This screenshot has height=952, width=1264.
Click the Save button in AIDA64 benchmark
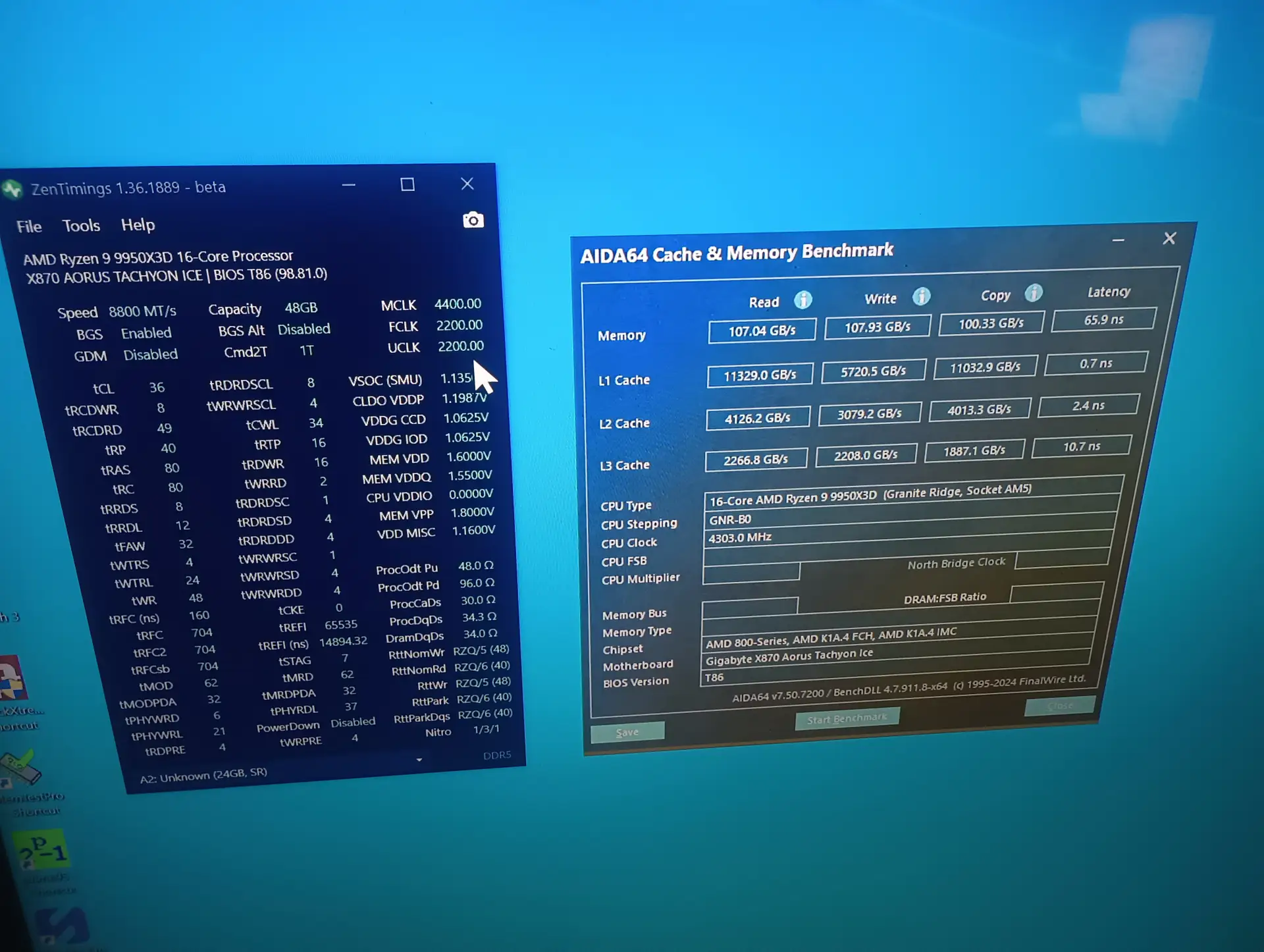coord(627,732)
